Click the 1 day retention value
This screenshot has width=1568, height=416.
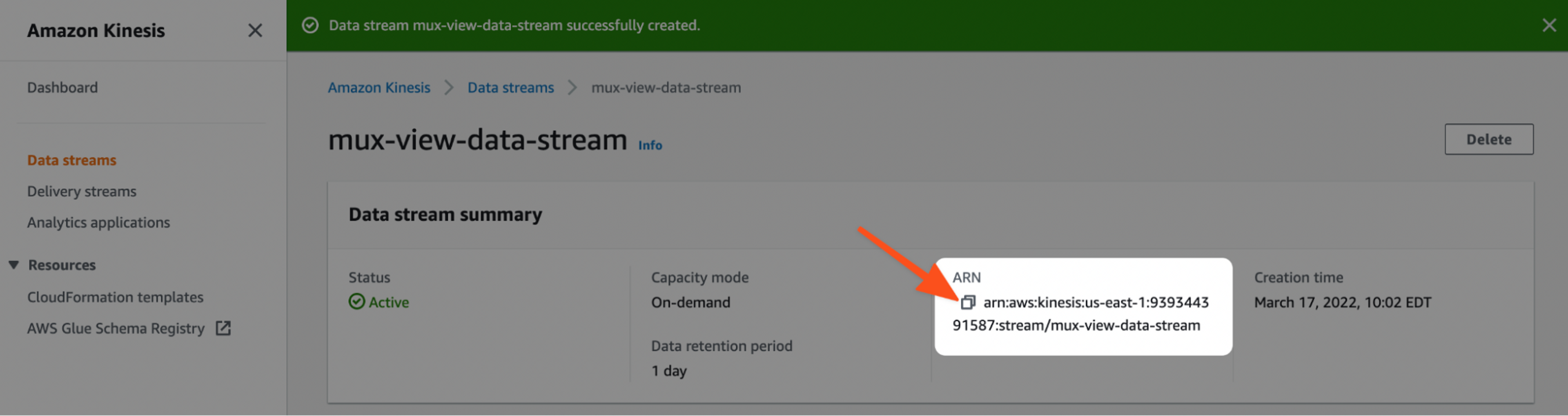668,371
